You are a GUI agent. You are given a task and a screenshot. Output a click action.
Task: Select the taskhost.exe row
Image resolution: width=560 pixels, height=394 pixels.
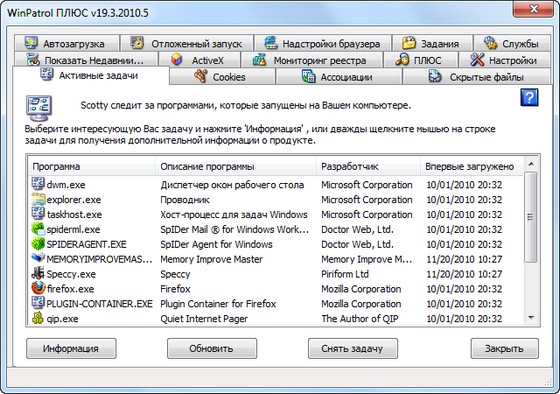pos(275,214)
